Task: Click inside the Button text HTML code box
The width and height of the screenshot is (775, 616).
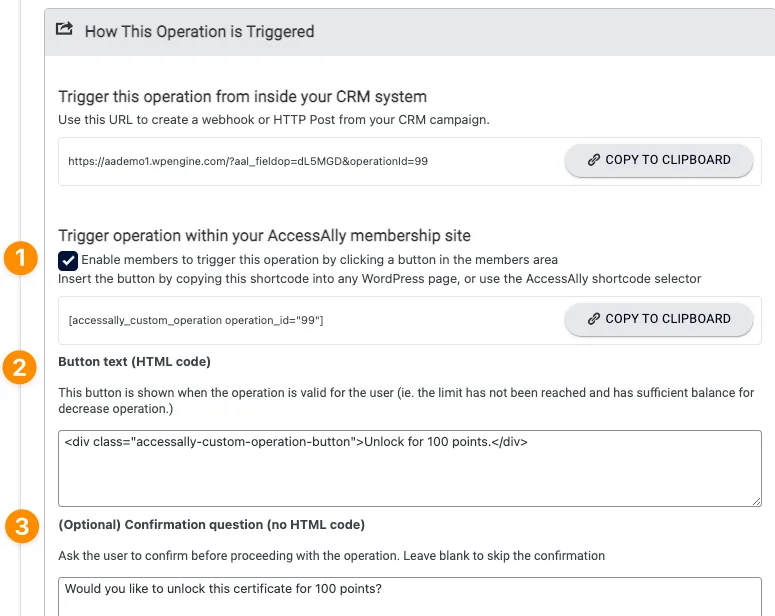Action: pyautogui.click(x=410, y=470)
